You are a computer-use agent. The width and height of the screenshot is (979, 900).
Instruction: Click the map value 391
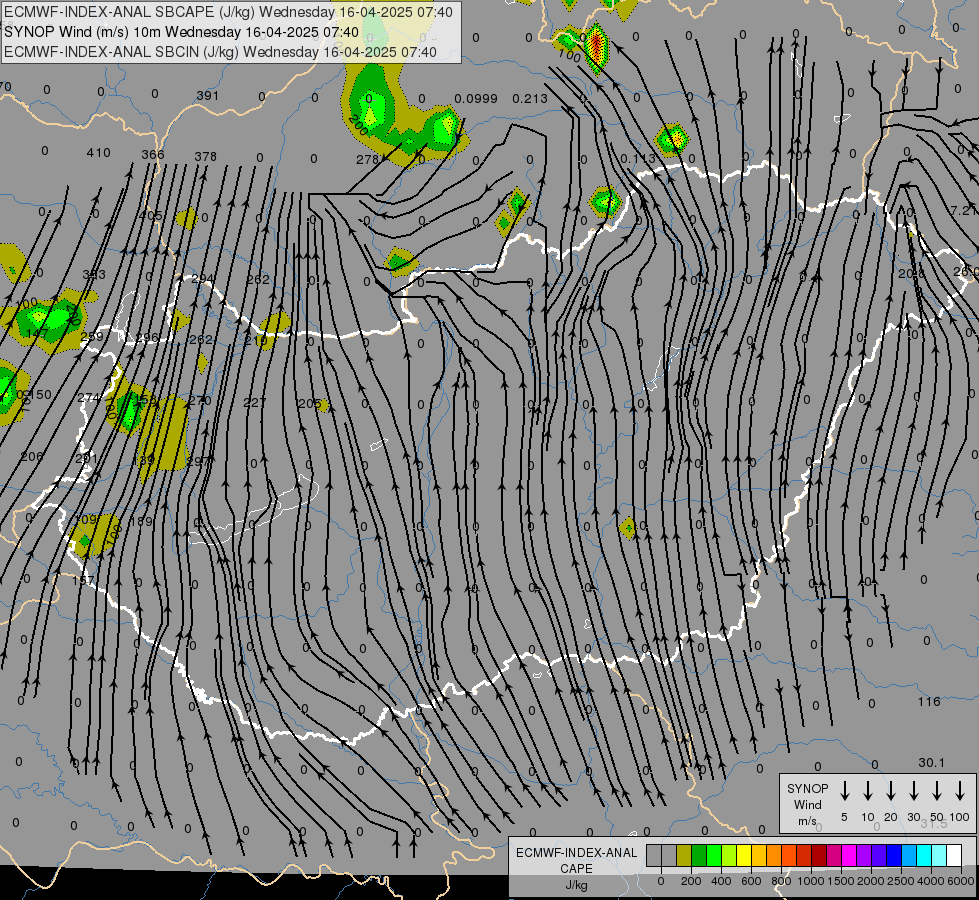point(208,96)
